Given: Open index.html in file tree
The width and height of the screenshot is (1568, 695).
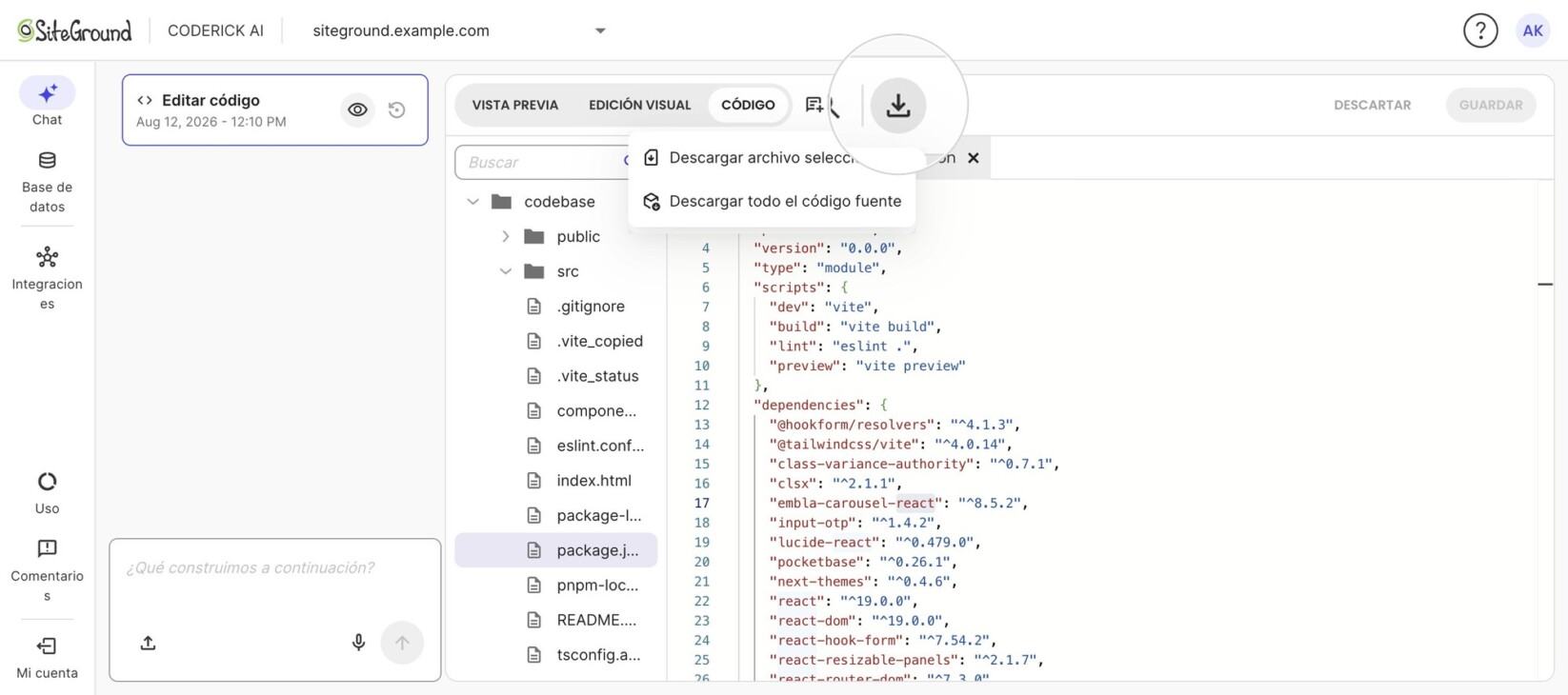Looking at the screenshot, I should tap(555, 481).
